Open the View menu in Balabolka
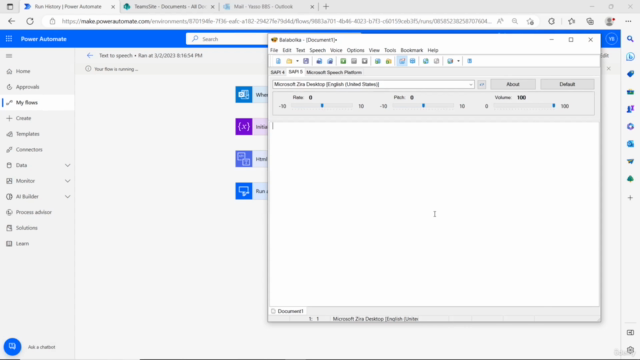Viewport: 640px width, 360px height. click(374, 50)
